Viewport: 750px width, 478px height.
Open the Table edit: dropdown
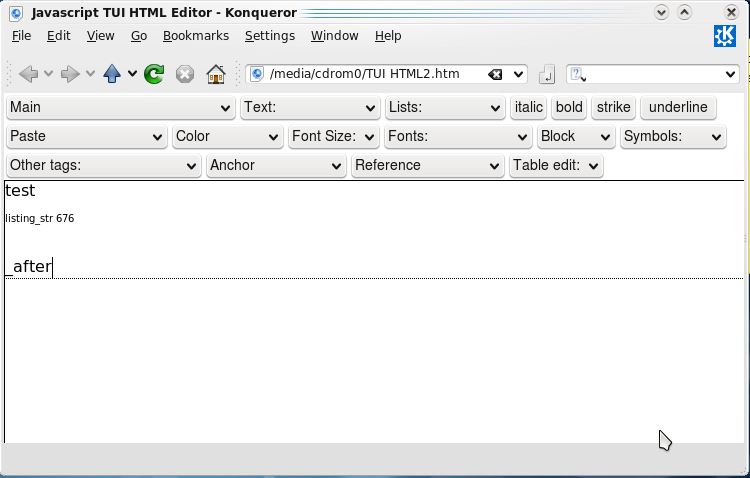click(x=556, y=166)
